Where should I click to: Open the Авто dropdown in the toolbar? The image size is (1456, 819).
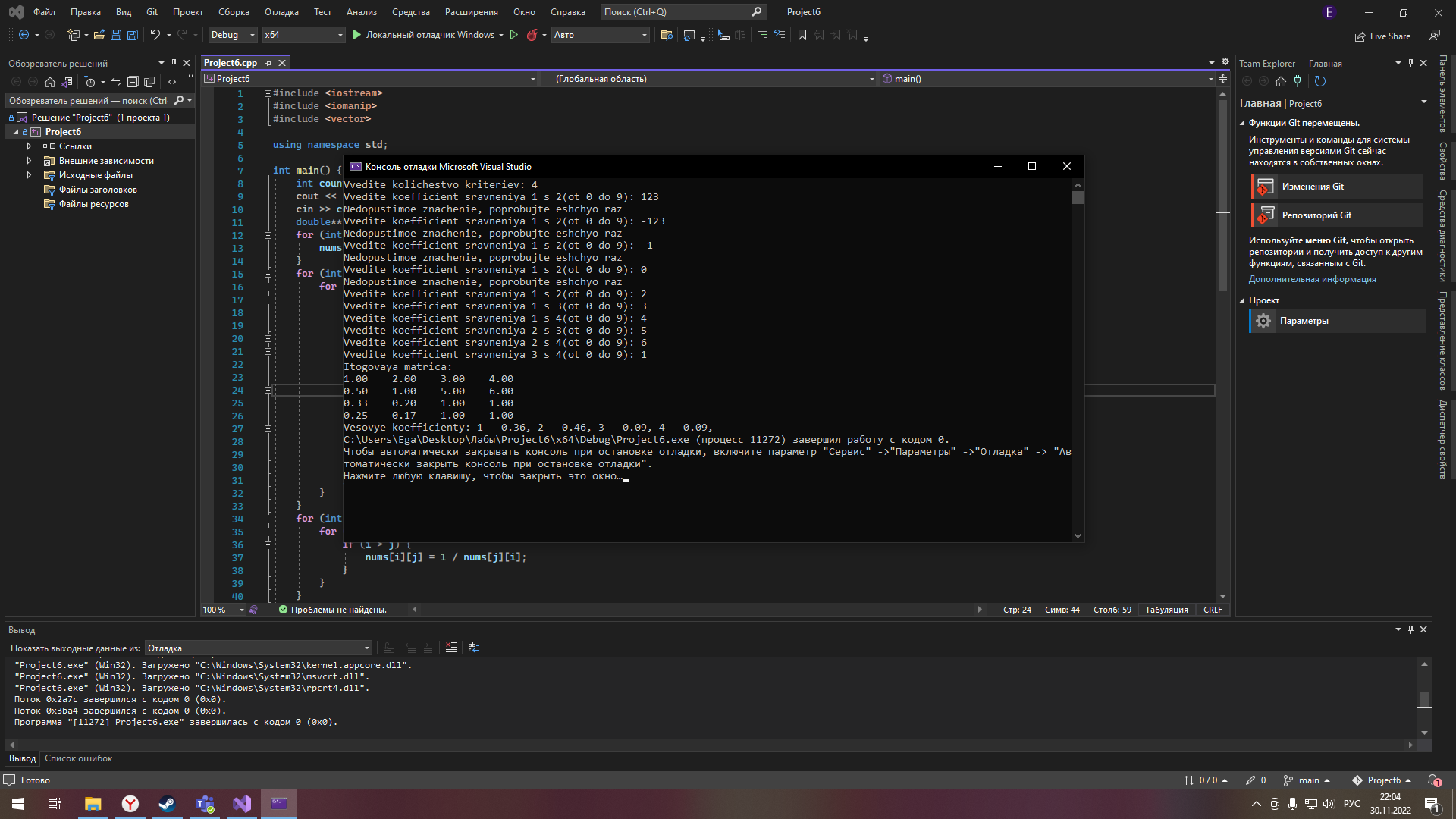pos(600,35)
